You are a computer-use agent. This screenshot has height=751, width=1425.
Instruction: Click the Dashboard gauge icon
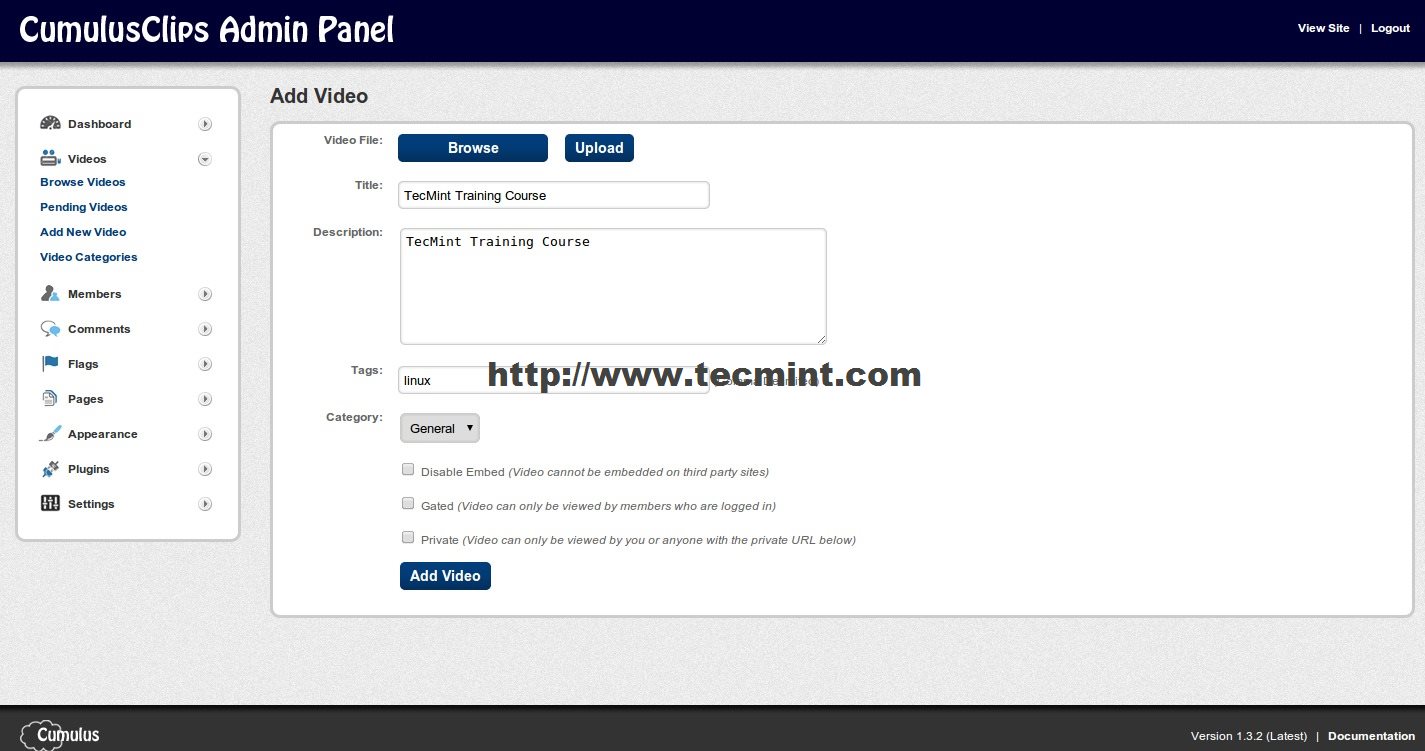click(x=50, y=123)
